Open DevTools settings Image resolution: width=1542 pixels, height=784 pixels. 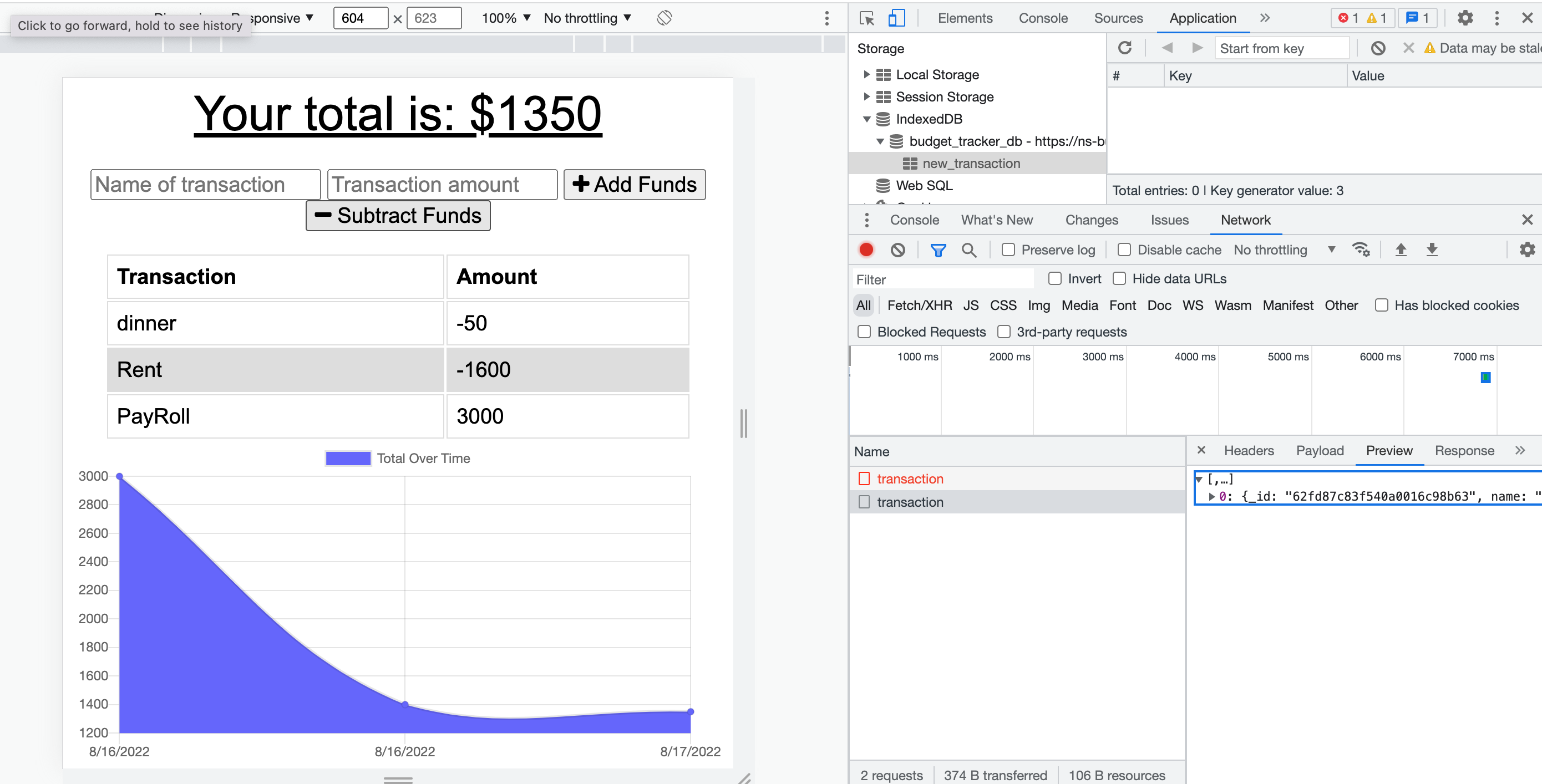click(1465, 18)
